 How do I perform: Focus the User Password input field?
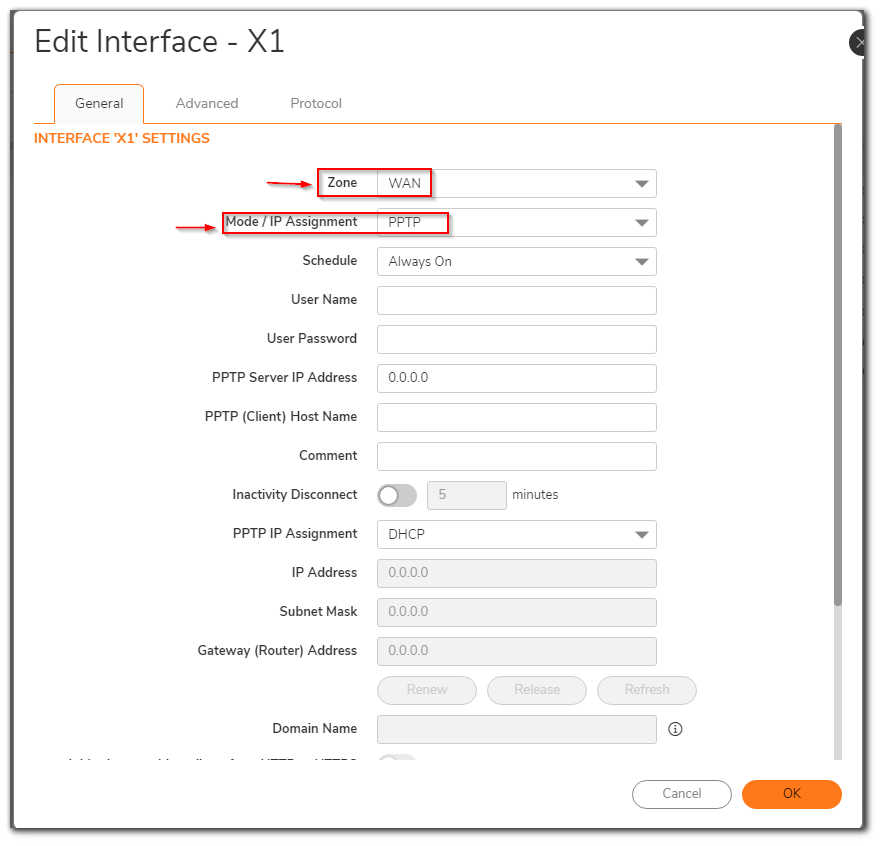[516, 339]
